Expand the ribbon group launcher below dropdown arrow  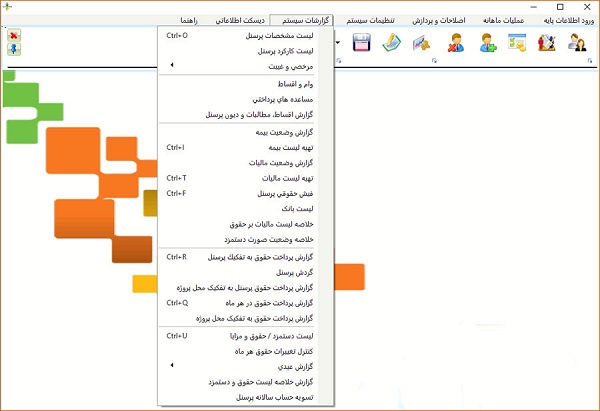coord(338,60)
